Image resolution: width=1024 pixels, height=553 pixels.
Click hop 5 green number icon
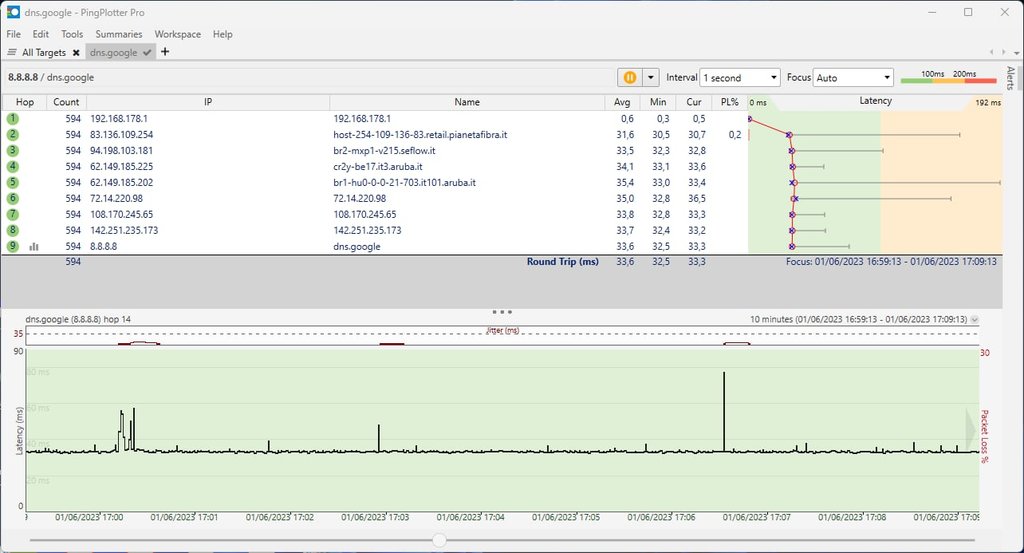[x=13, y=182]
